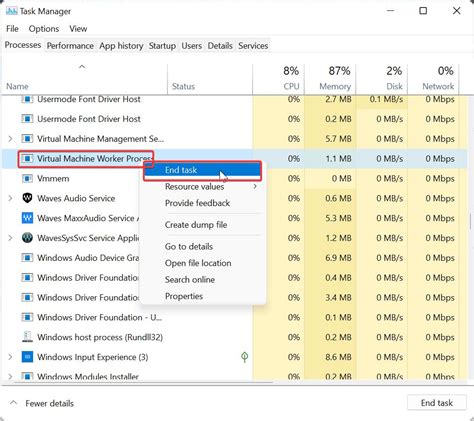Open the View menu

(x=78, y=29)
